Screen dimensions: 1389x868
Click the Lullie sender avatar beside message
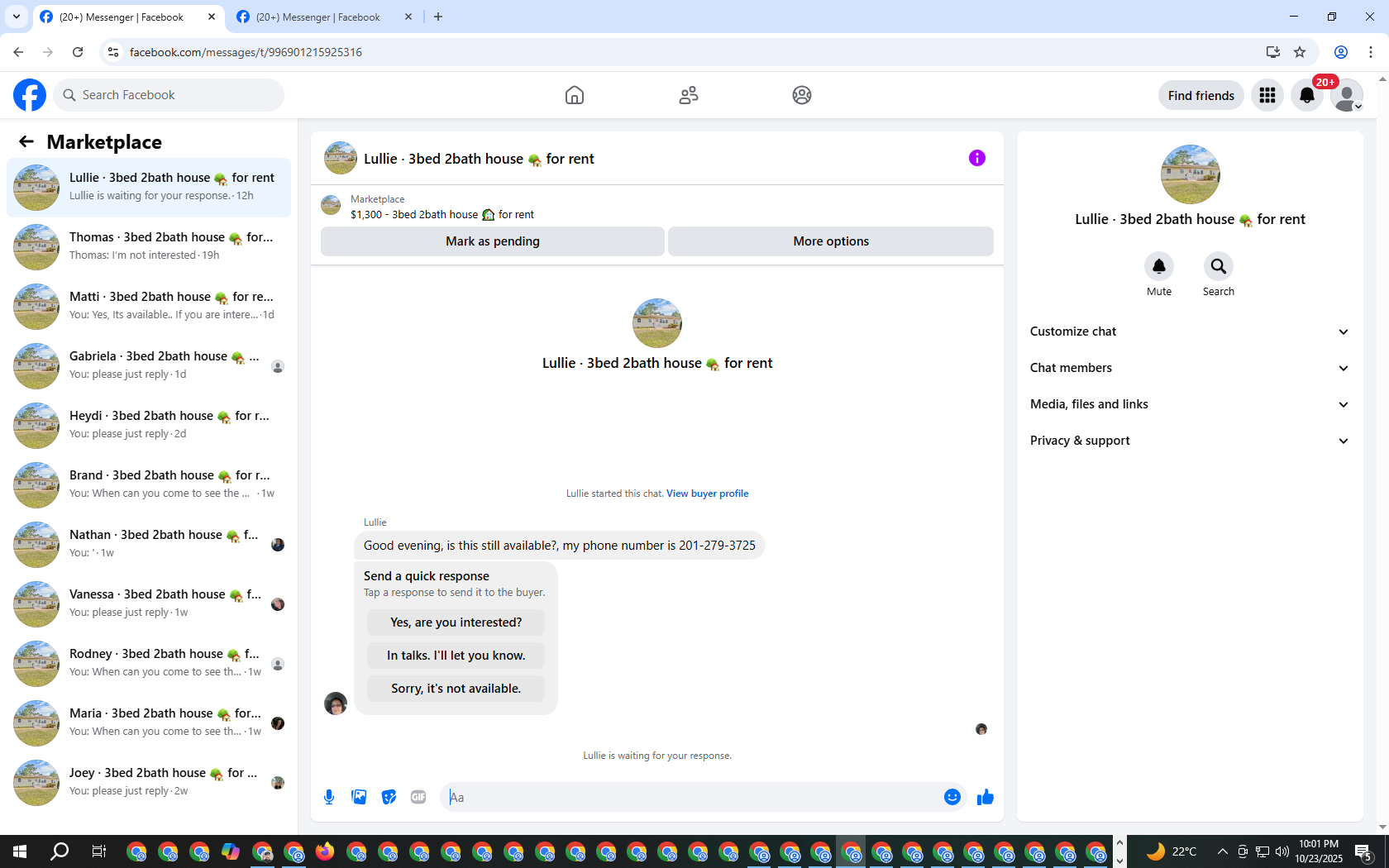[x=336, y=703]
